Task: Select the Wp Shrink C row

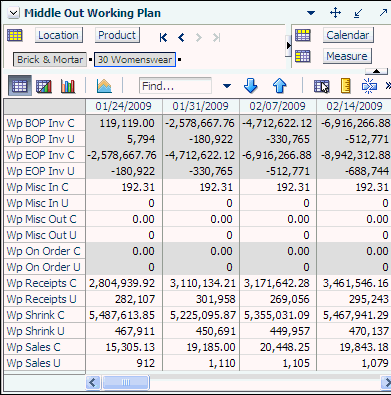Action: click(45, 315)
